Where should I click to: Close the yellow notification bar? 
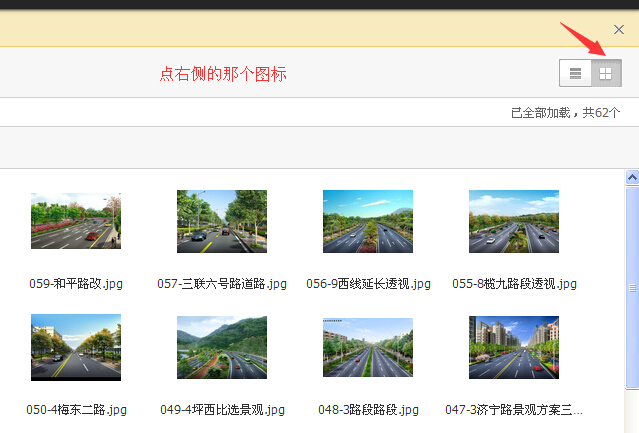tap(619, 29)
